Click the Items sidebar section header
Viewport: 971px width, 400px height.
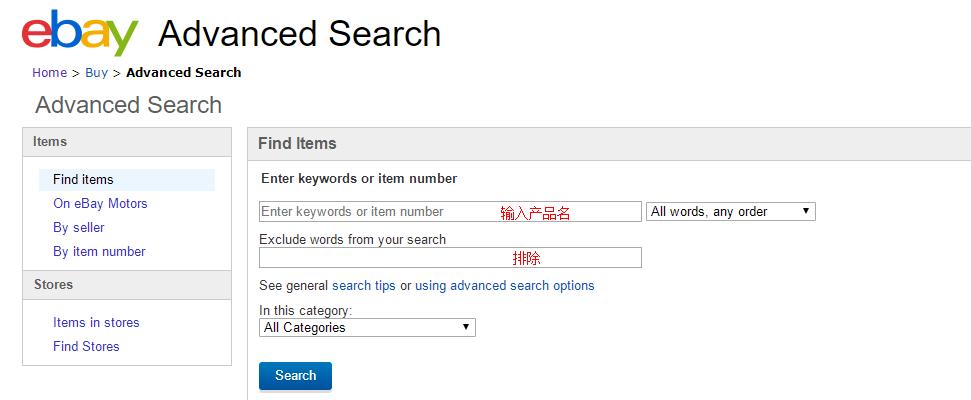[x=50, y=142]
